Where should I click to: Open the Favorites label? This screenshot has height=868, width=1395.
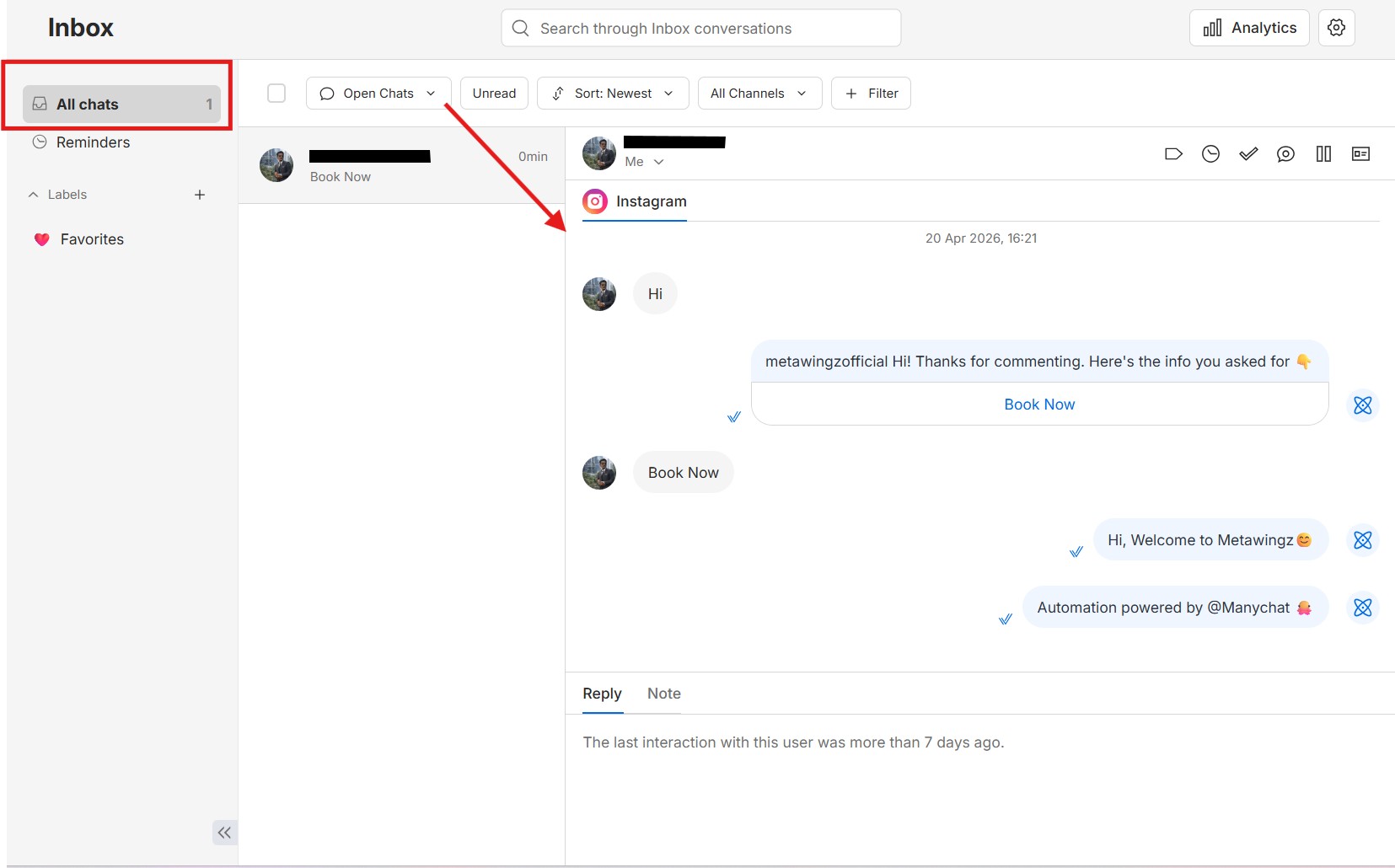[79, 239]
